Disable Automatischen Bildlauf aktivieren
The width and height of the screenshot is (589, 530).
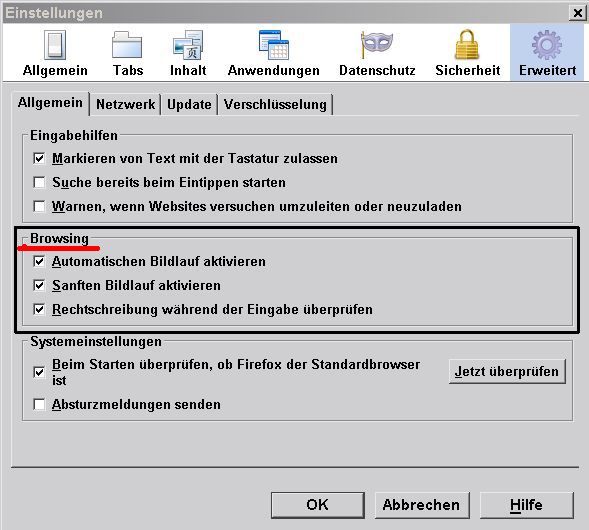click(x=39, y=261)
